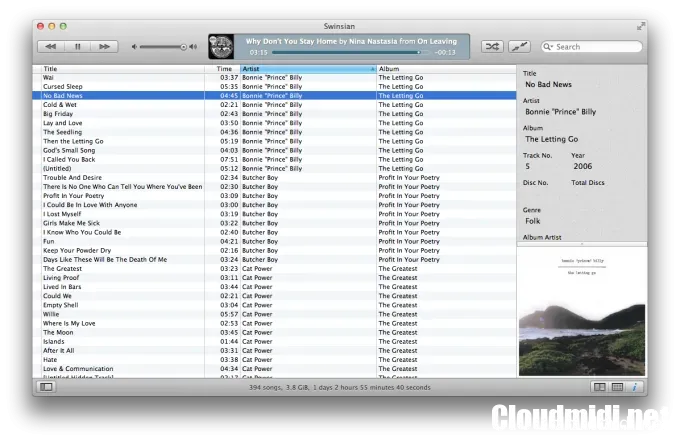
Task: Select the song "Cursed Sleep"
Action: point(63,87)
